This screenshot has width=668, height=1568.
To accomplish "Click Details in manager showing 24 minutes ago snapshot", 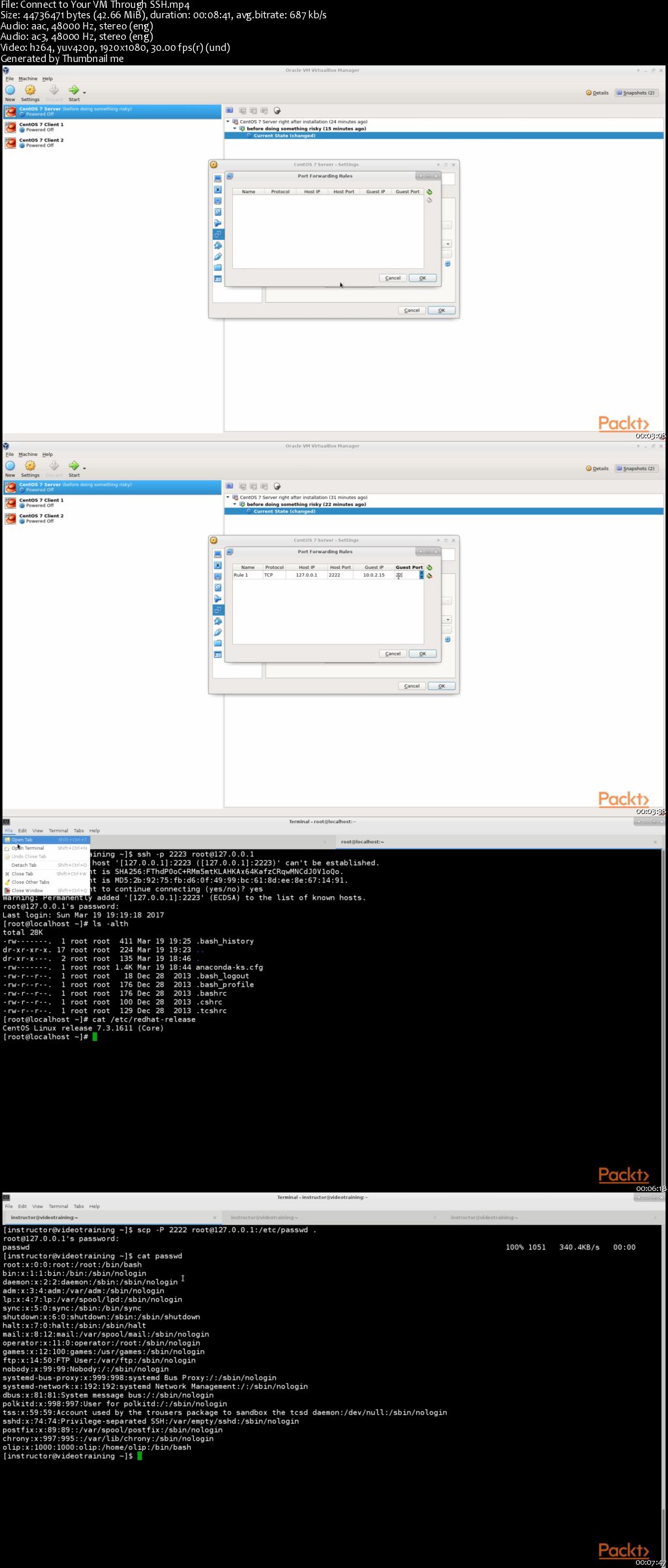I will (597, 93).
